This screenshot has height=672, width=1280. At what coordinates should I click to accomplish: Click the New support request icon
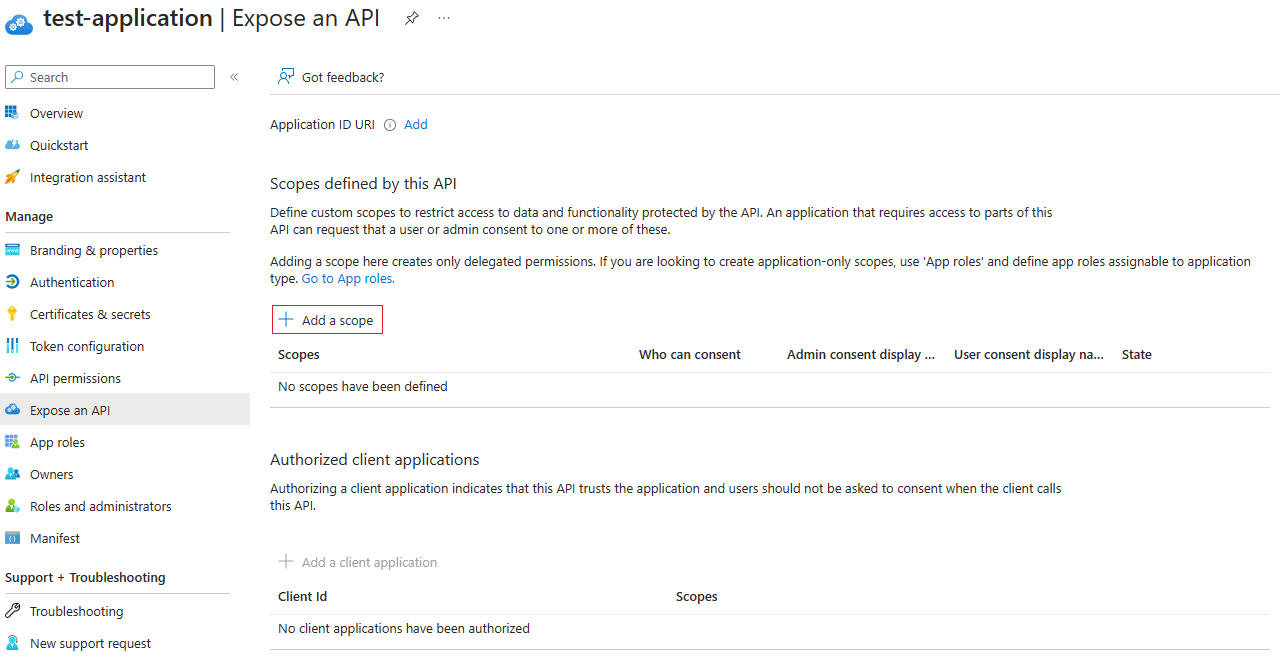[12, 643]
